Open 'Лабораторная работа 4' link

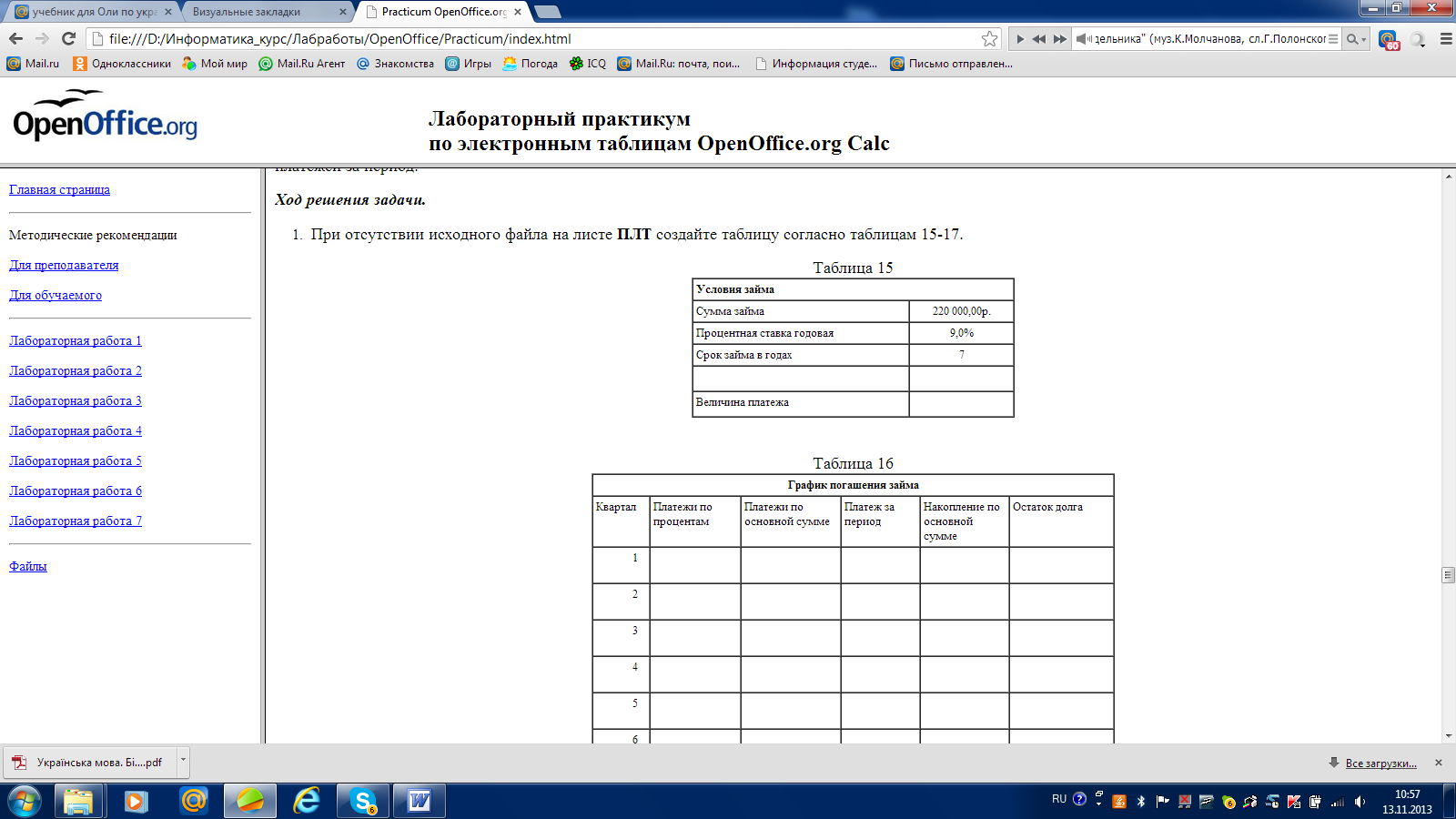click(x=76, y=430)
